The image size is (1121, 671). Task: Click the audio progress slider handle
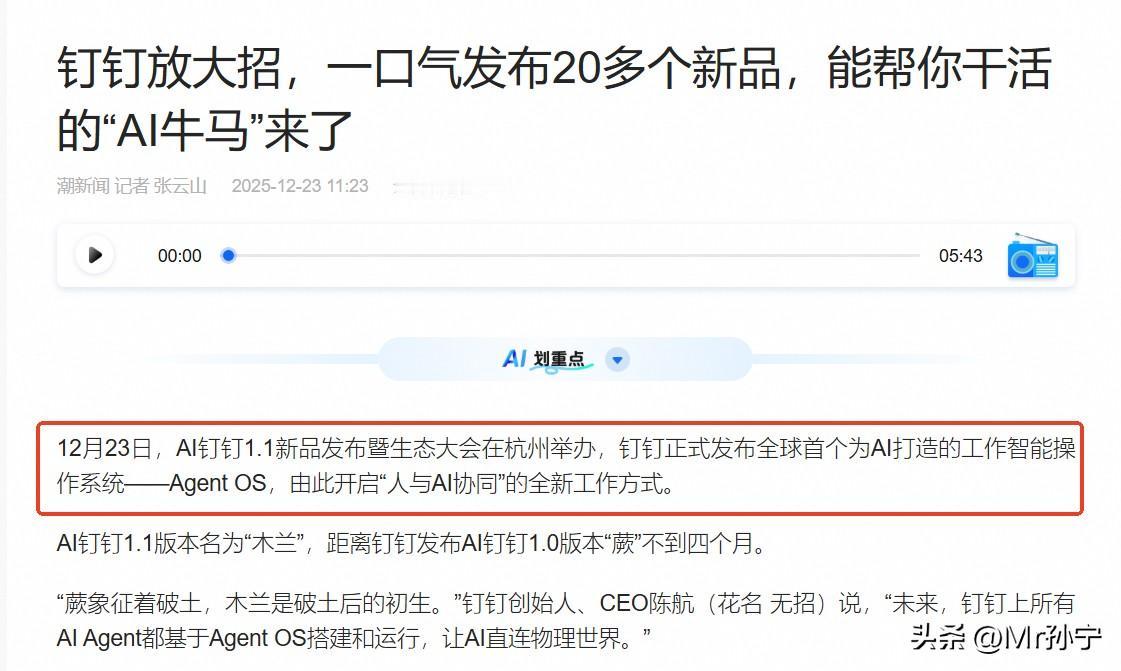(228, 255)
